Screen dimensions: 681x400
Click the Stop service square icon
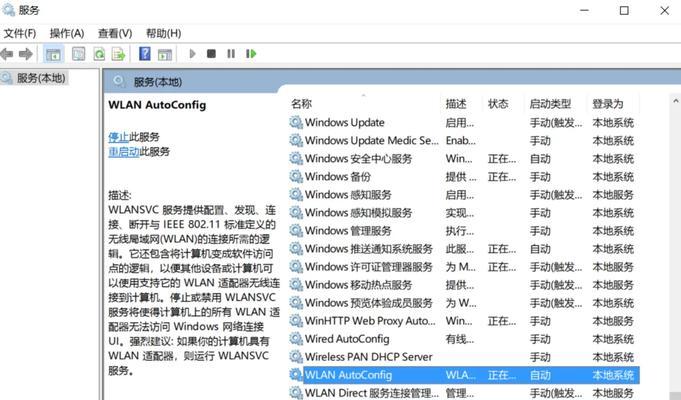click(x=212, y=54)
